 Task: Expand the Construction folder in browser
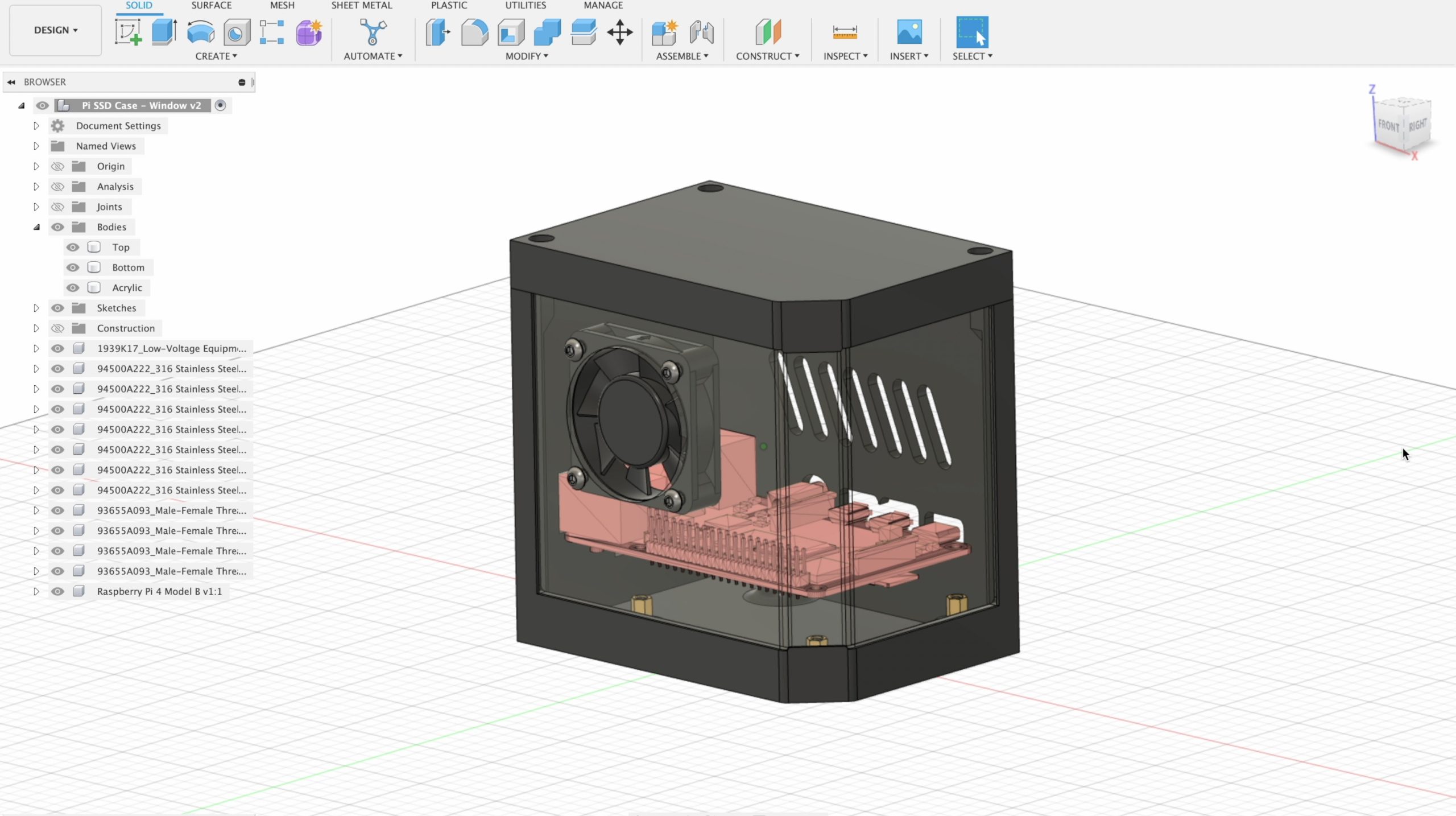(x=35, y=328)
